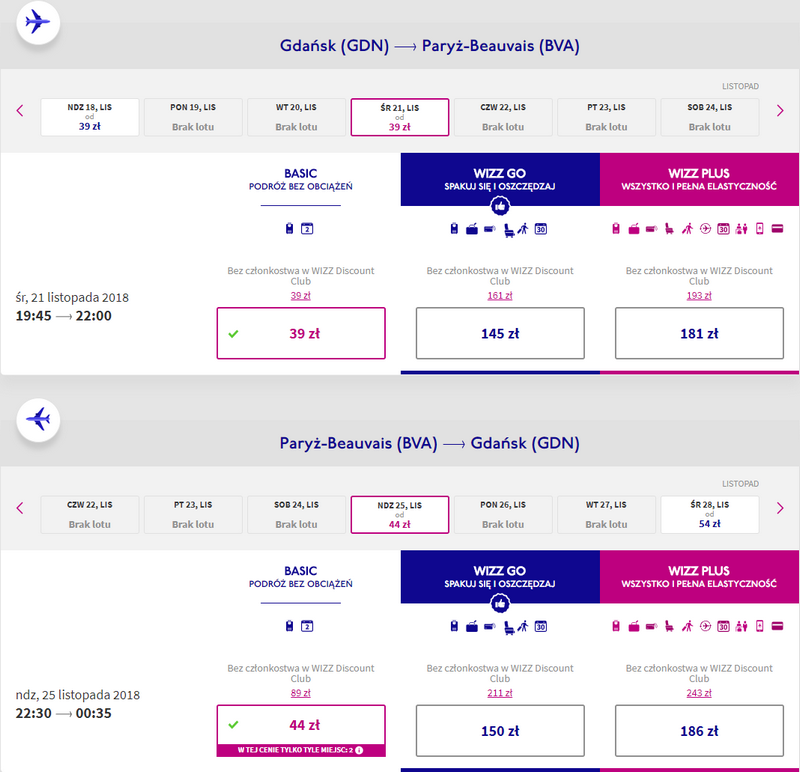Click thumbs-up recommended badge on outbound WIZZ GO
This screenshot has width=800, height=772.
pyautogui.click(x=499, y=206)
